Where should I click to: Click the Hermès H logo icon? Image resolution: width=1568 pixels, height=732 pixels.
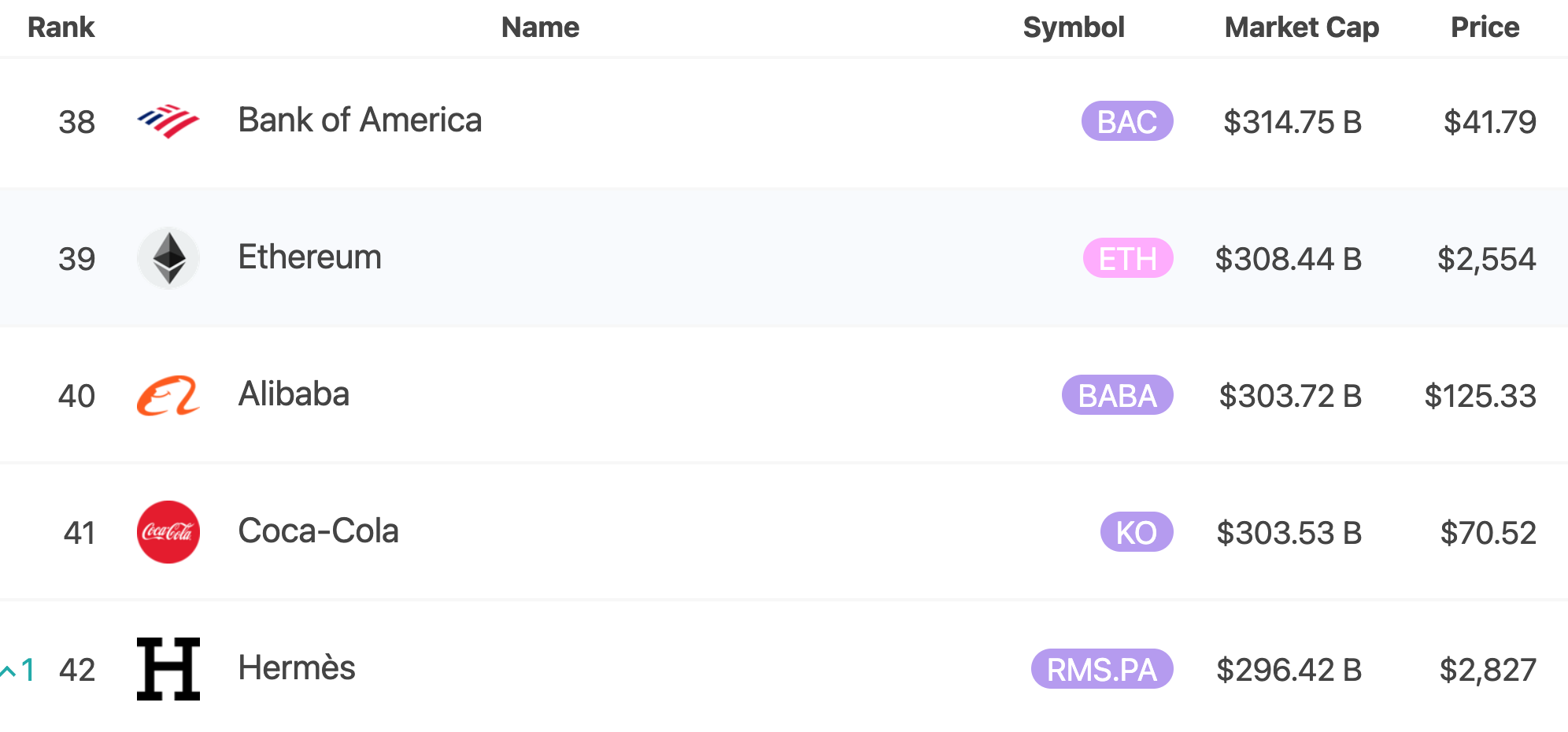[x=168, y=669]
